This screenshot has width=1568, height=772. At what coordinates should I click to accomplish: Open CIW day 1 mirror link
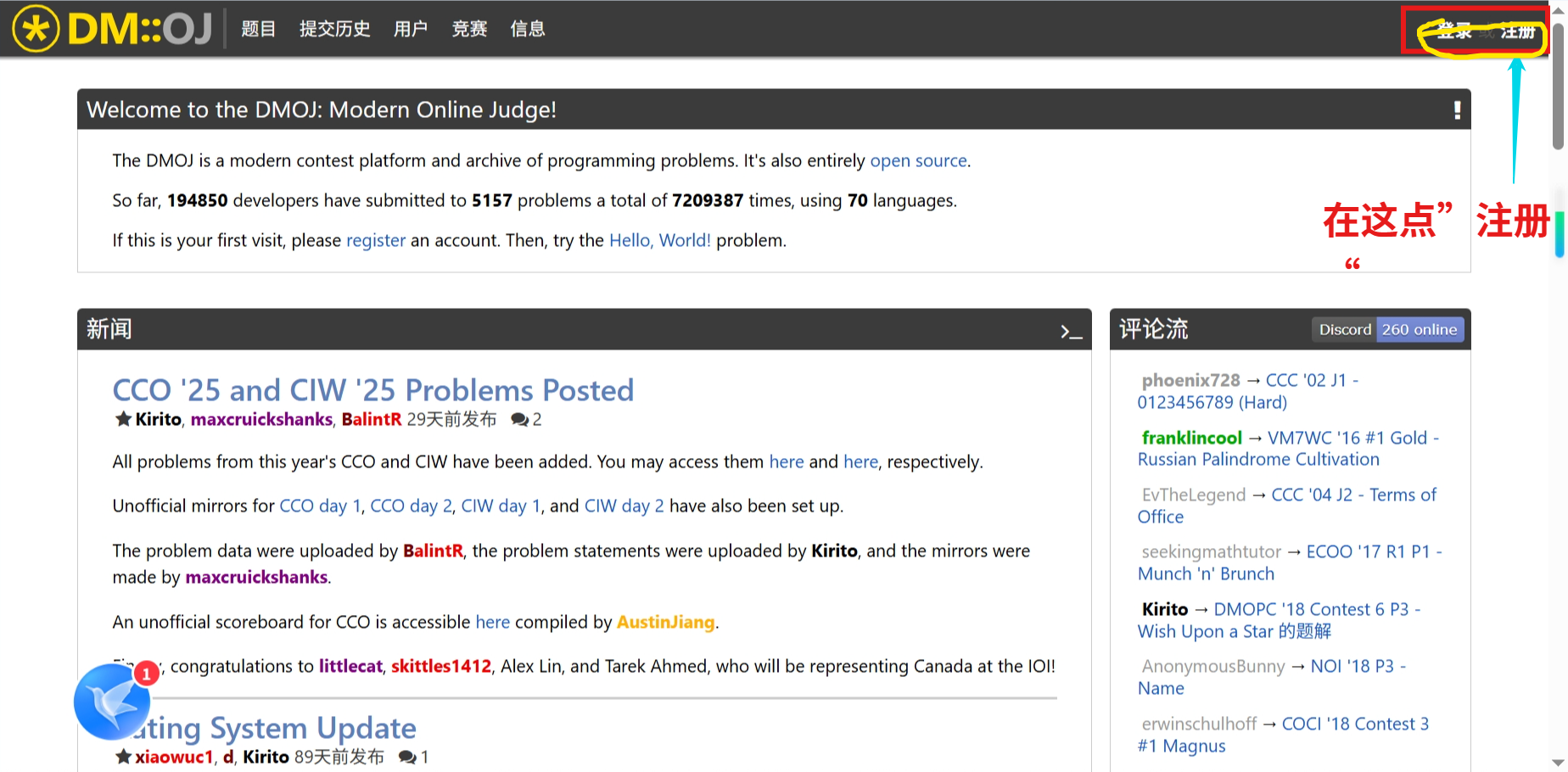click(x=501, y=506)
